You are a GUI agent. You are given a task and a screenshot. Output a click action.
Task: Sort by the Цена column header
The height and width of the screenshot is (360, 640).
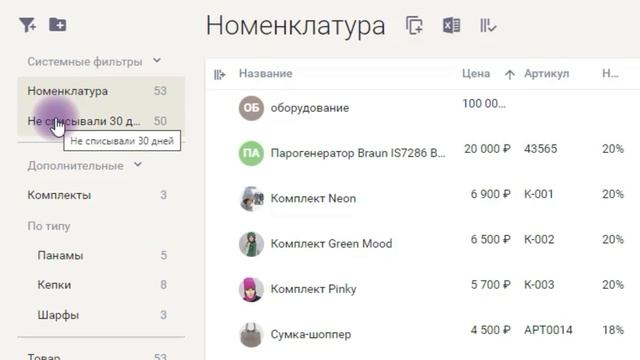click(476, 73)
